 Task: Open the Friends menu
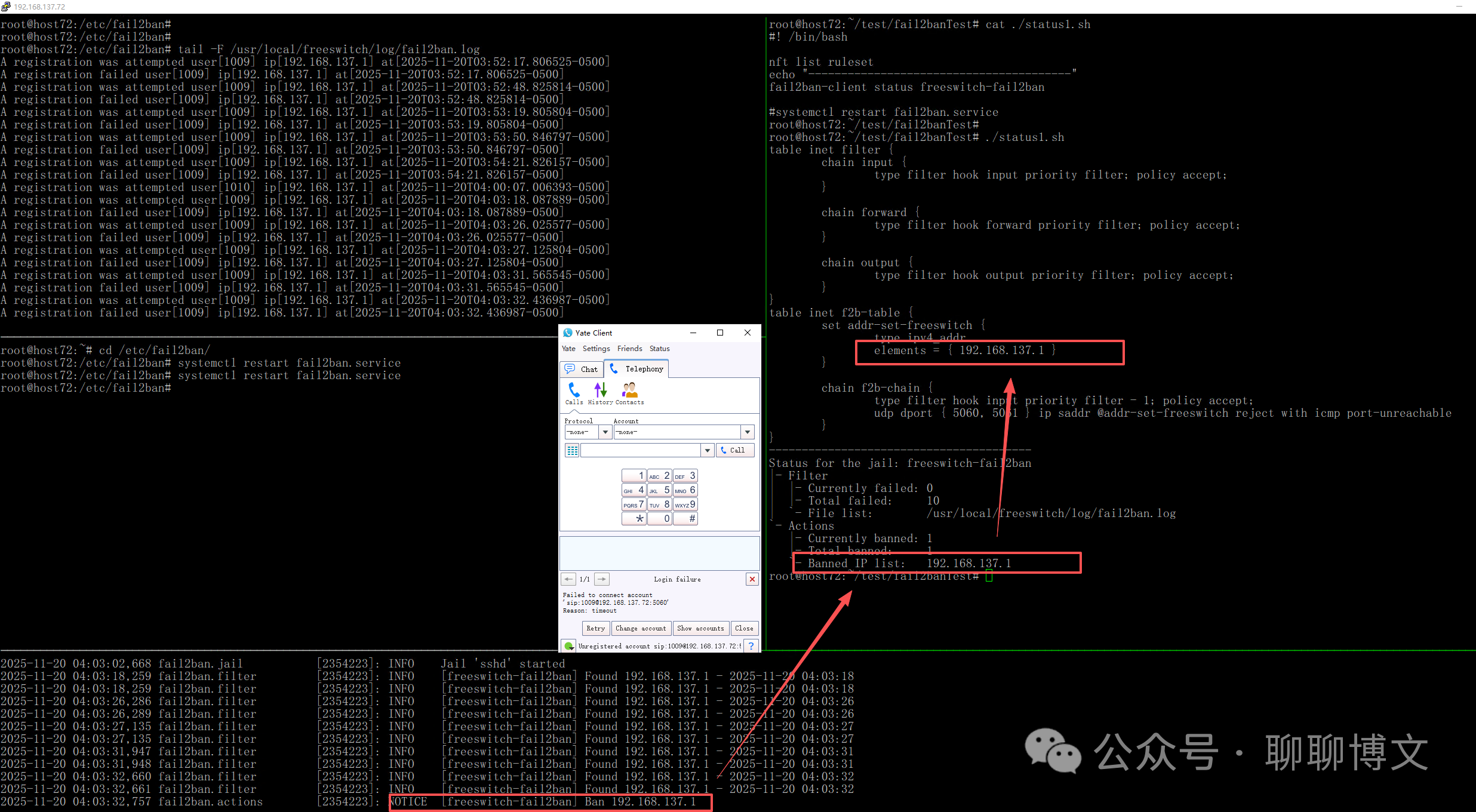point(629,349)
